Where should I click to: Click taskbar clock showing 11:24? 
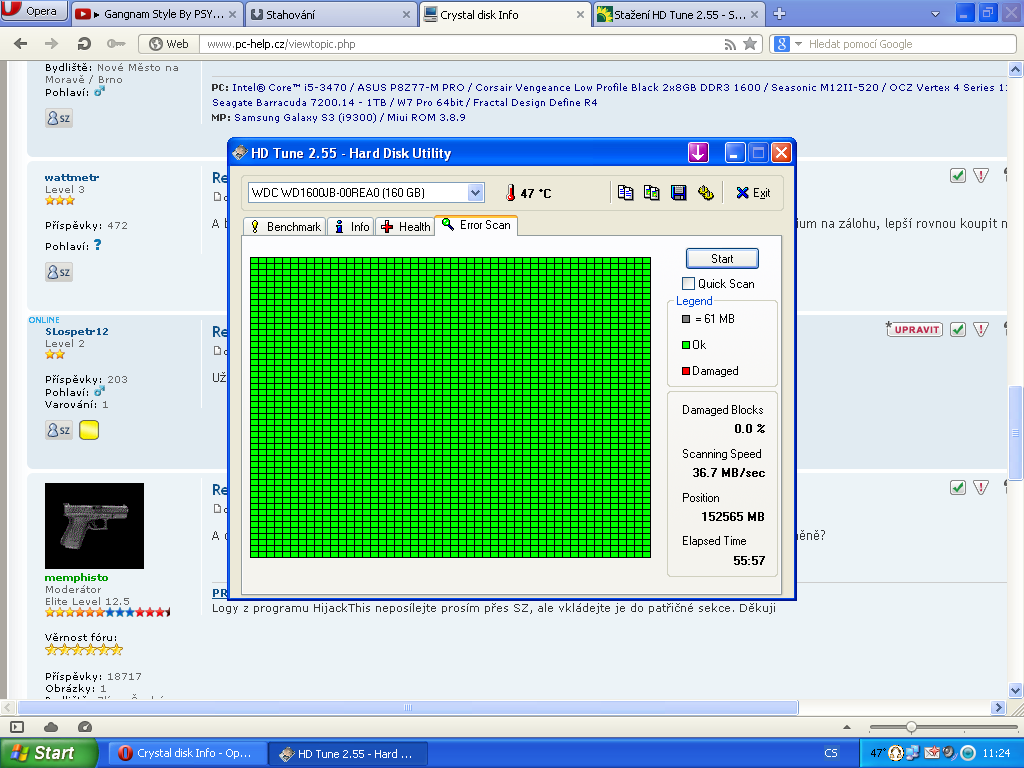click(996, 753)
